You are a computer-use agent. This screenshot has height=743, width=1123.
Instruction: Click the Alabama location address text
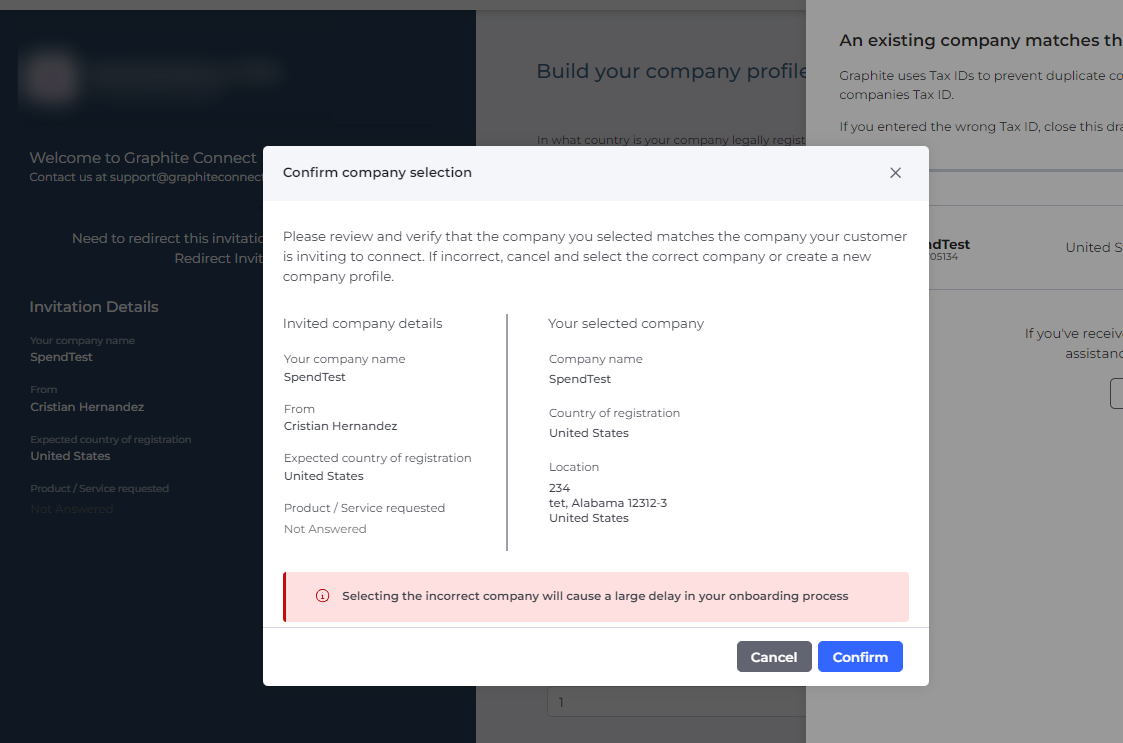[608, 503]
